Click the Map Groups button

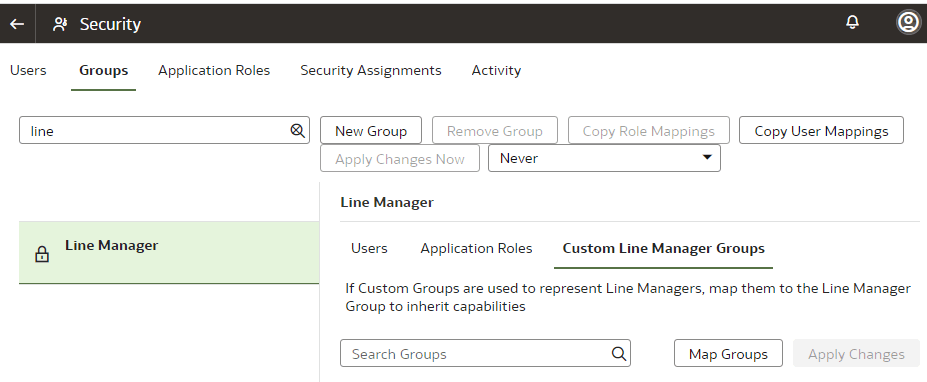tap(728, 354)
